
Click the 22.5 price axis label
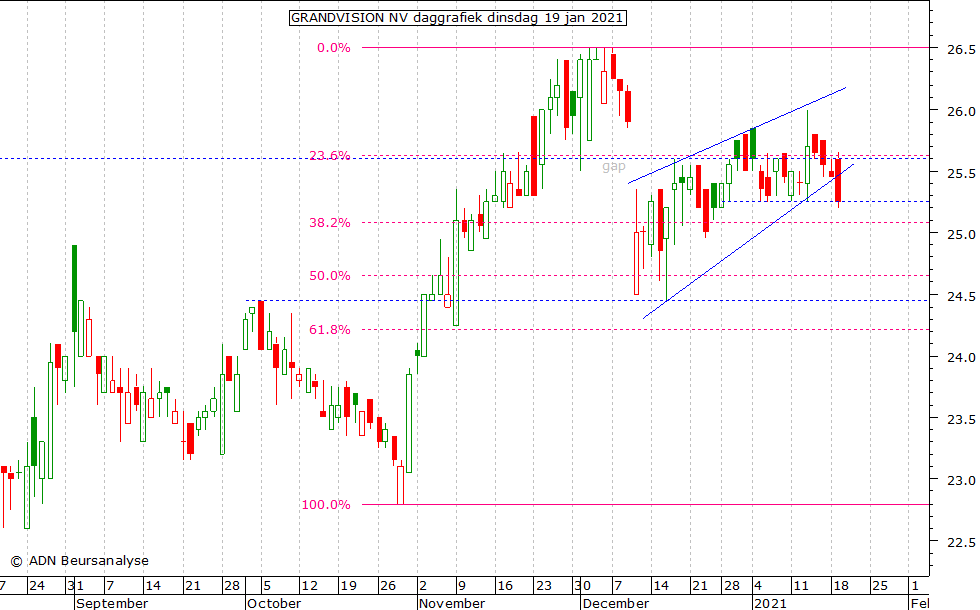(961, 543)
